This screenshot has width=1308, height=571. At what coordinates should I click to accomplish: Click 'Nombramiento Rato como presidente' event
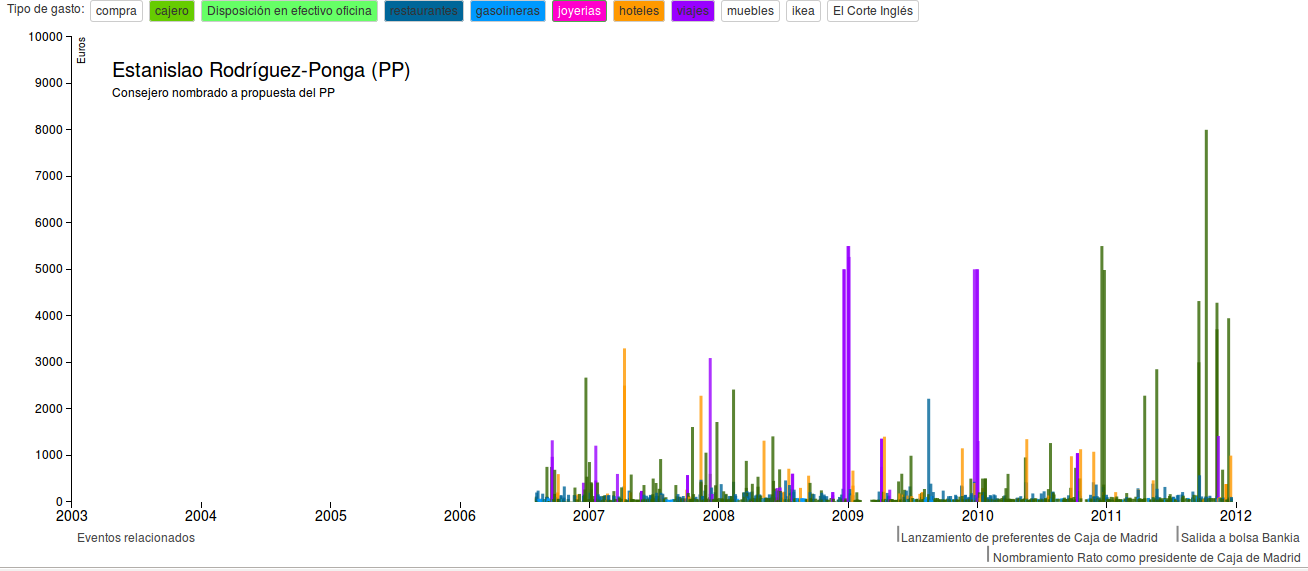pyautogui.click(x=1146, y=558)
